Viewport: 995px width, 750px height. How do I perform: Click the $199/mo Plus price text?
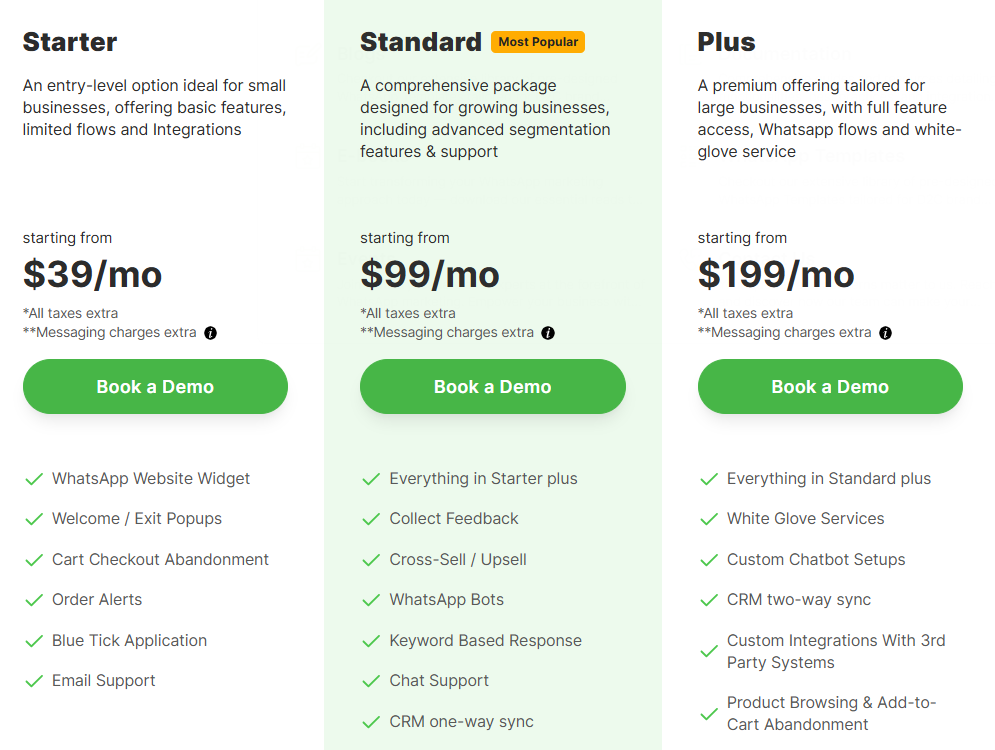pos(777,274)
